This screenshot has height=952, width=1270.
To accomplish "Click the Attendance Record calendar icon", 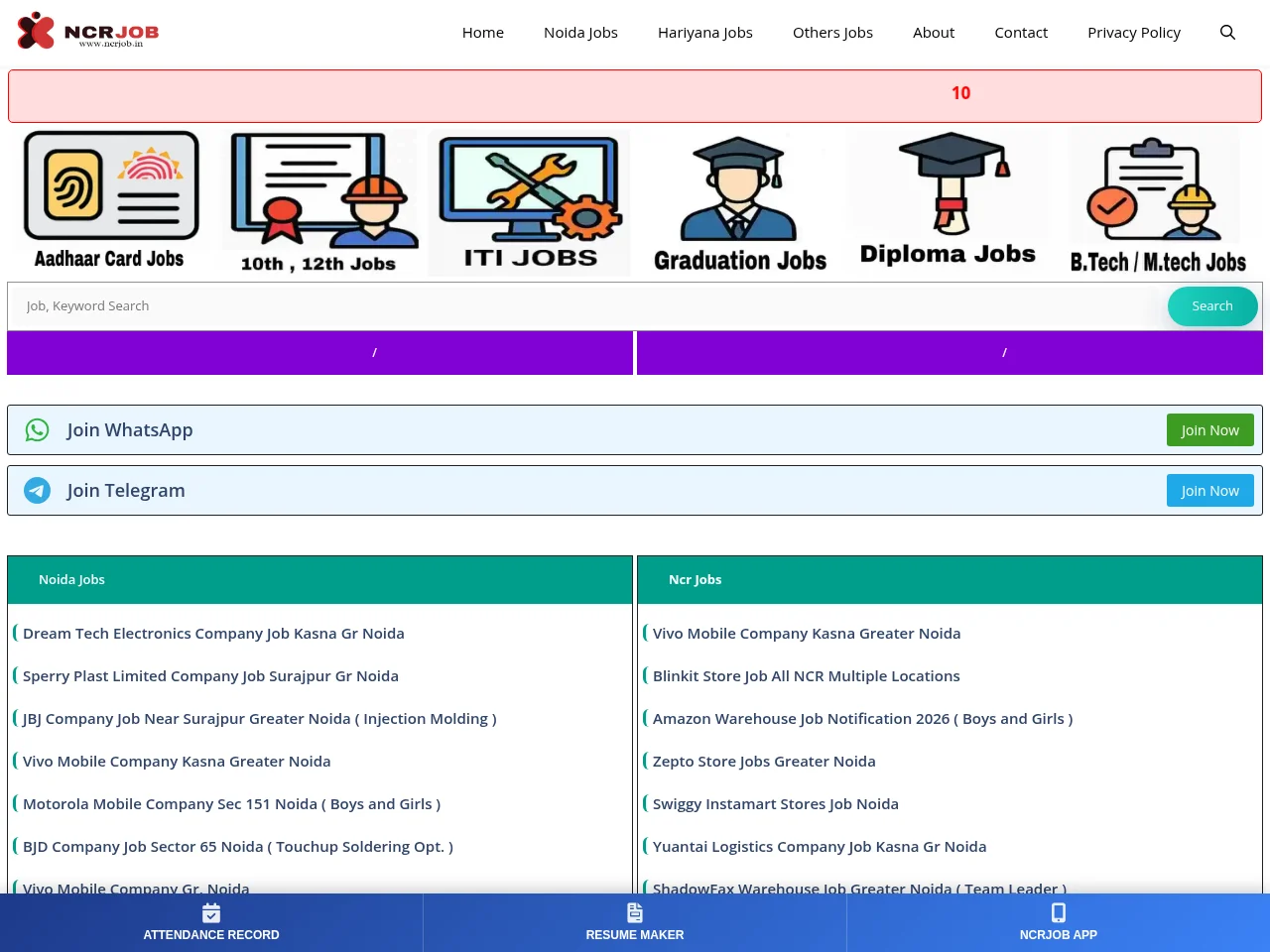I will (x=211, y=912).
